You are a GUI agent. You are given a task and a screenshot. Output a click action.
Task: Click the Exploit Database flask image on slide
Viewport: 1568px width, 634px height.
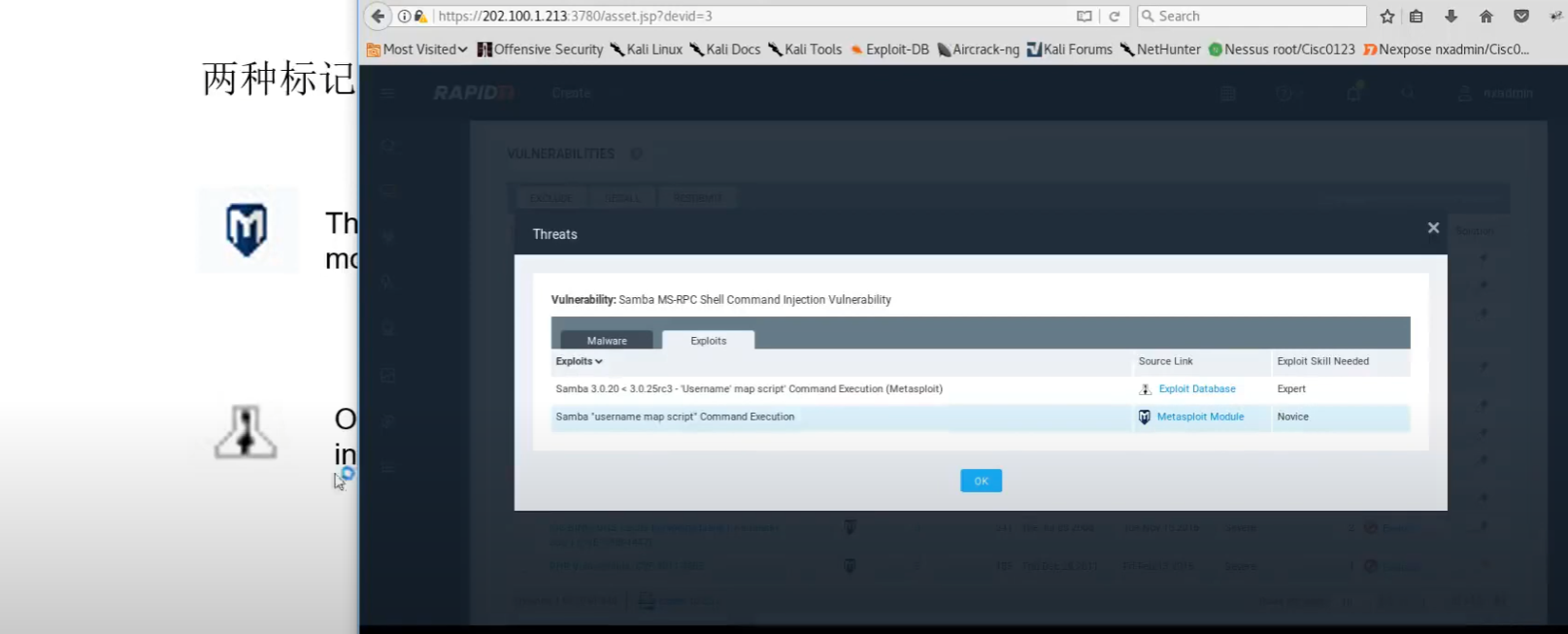tap(246, 432)
